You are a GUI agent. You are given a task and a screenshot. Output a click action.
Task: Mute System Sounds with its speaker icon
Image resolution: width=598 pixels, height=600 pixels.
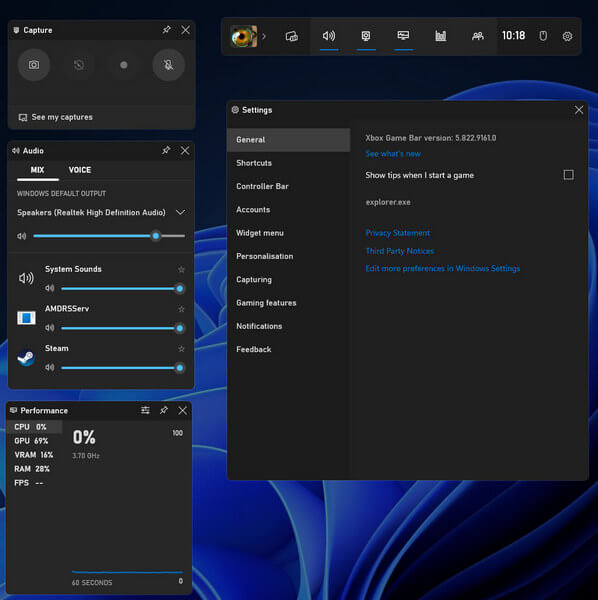pos(49,288)
